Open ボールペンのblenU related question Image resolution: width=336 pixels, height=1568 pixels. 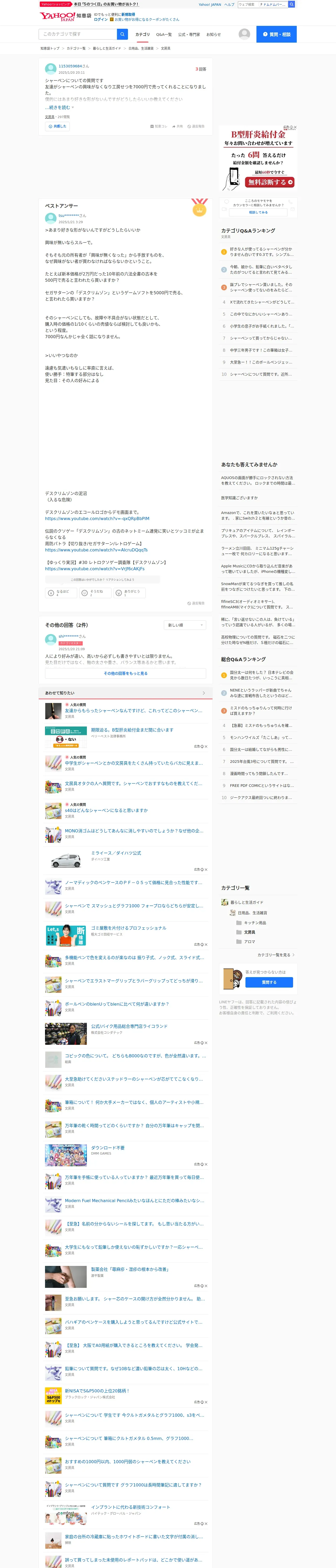(117, 1004)
